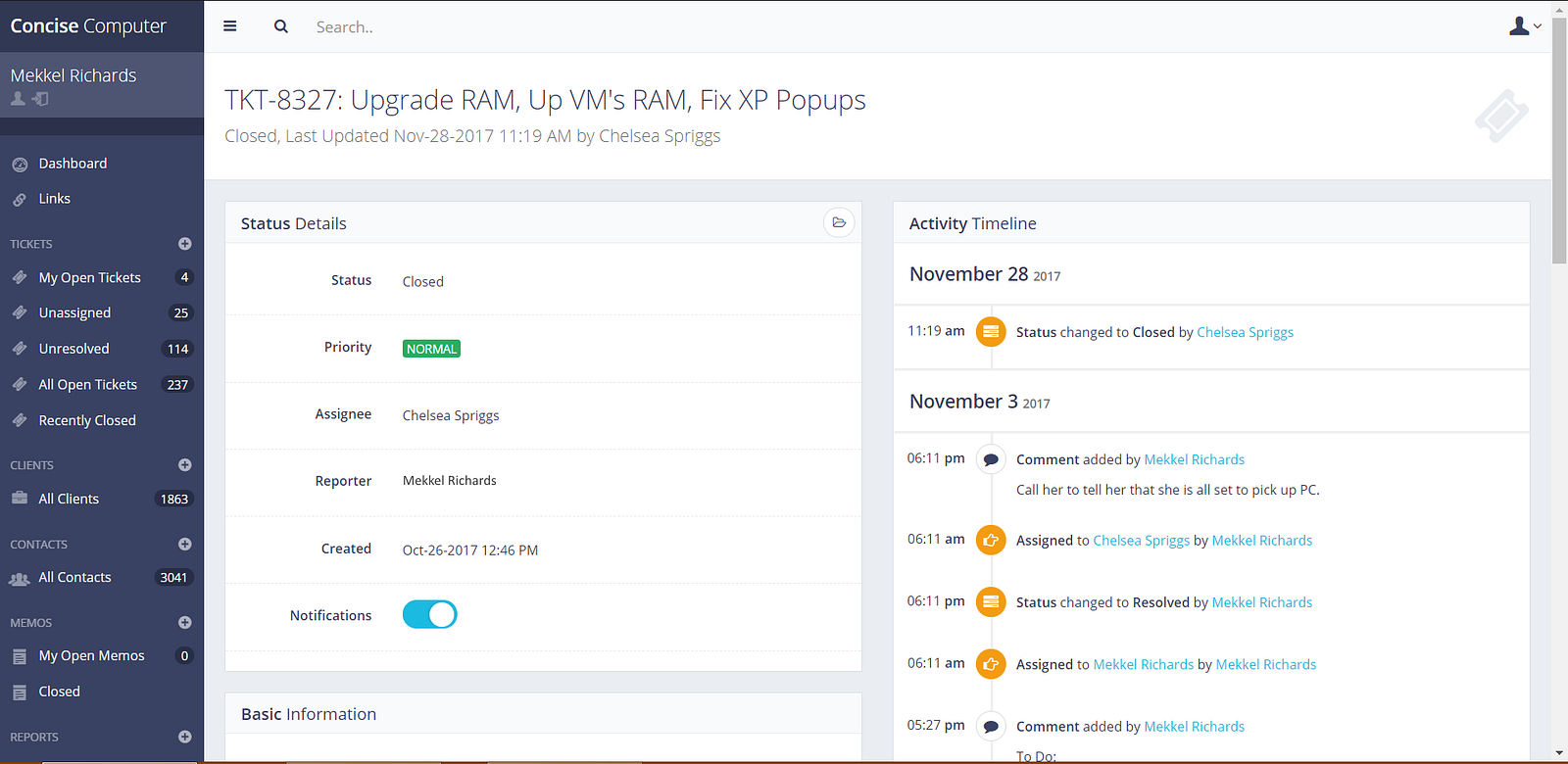Click the folder icon in Status Details
The height and width of the screenshot is (764, 1568).
(839, 223)
